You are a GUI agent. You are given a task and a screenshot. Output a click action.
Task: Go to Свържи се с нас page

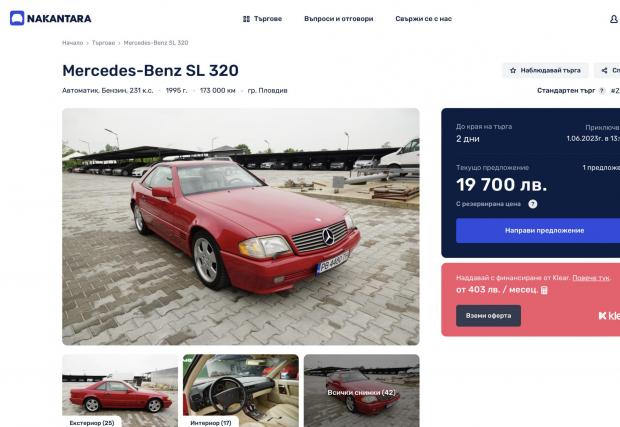click(423, 19)
